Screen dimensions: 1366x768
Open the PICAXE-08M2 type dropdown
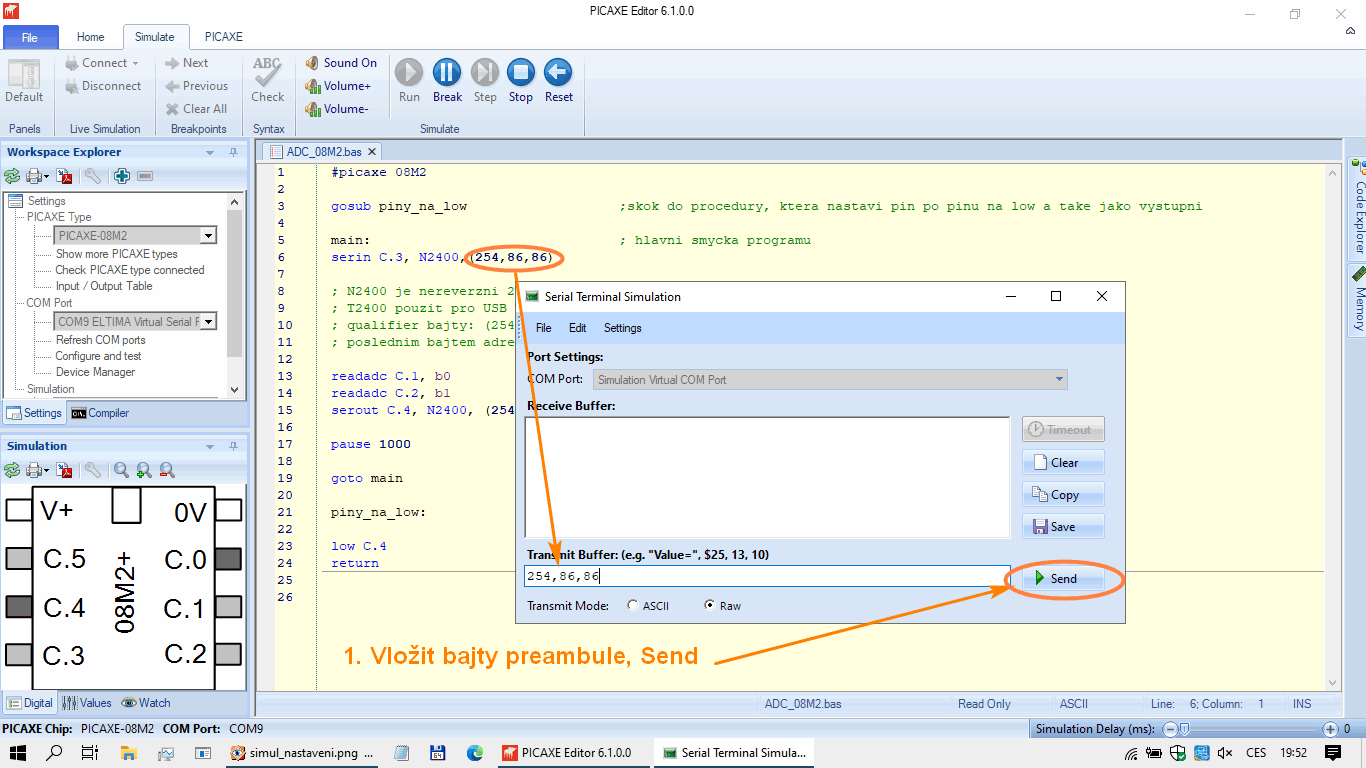click(x=208, y=236)
